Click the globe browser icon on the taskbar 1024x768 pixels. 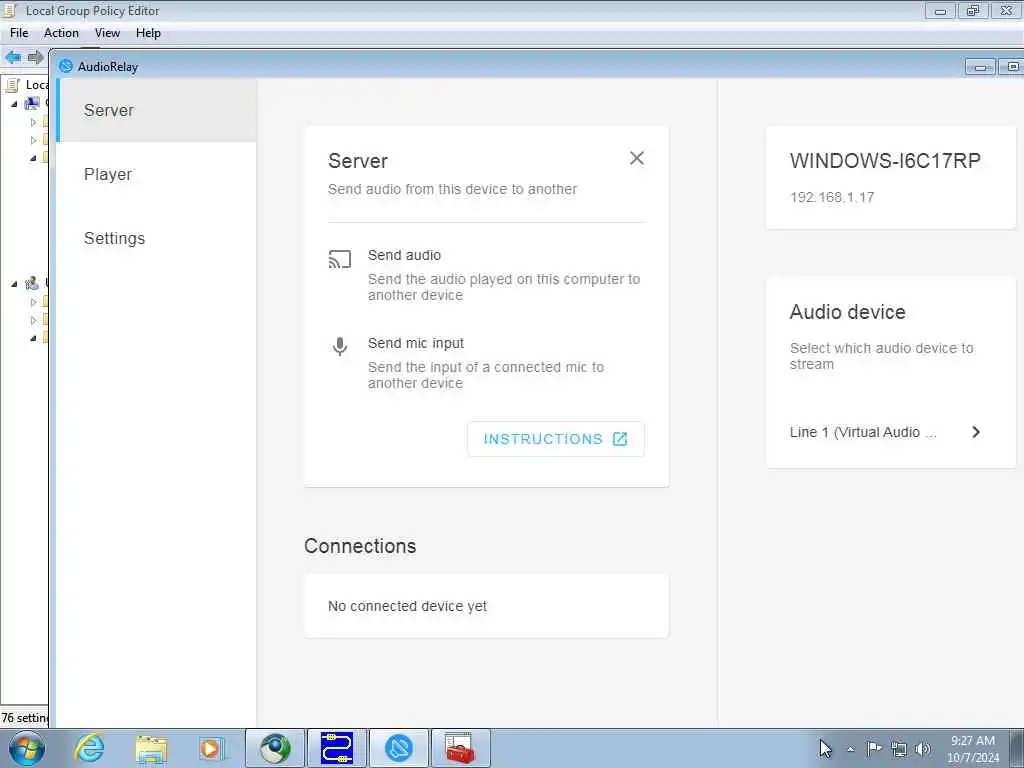point(275,748)
